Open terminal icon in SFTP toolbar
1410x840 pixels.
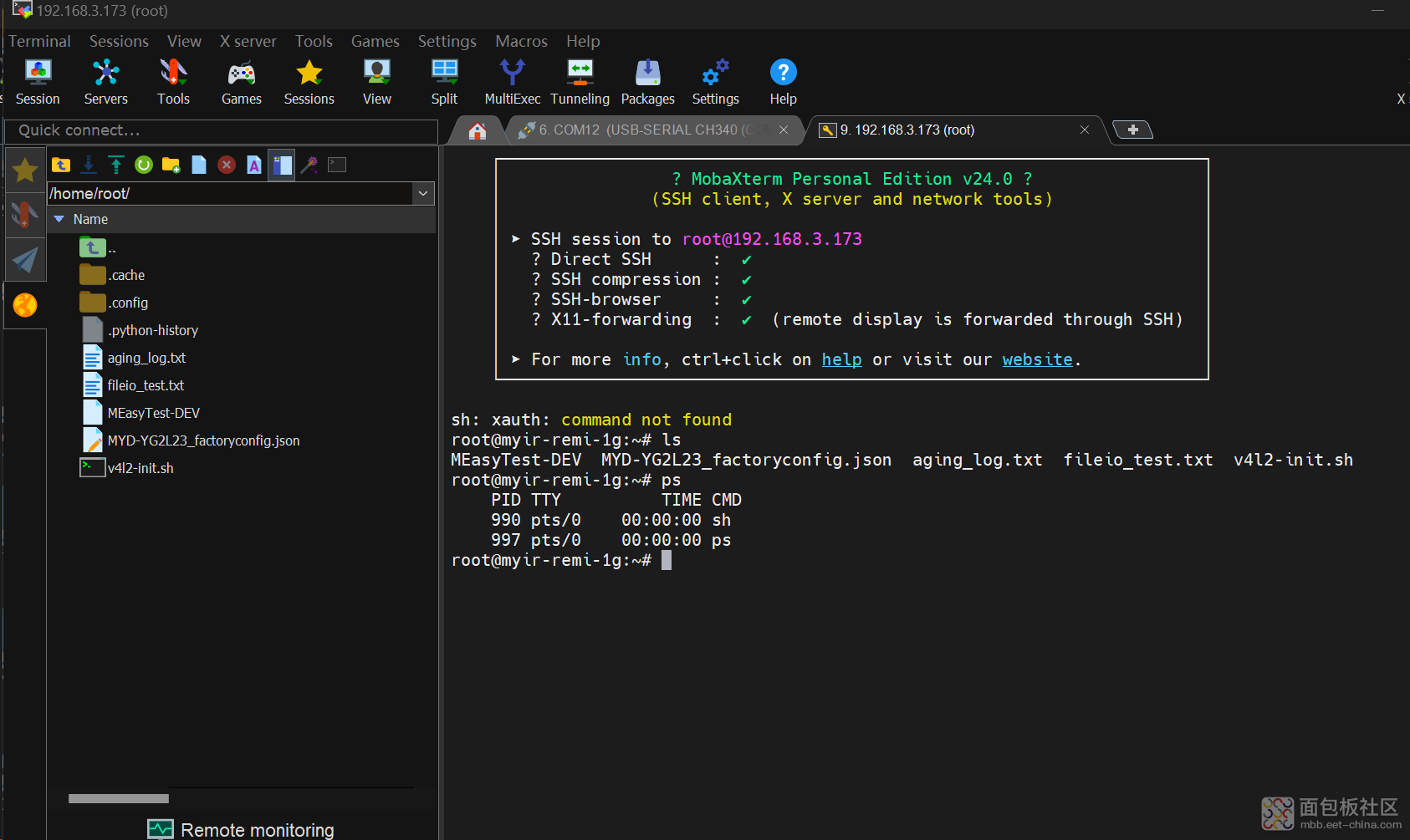(x=337, y=165)
